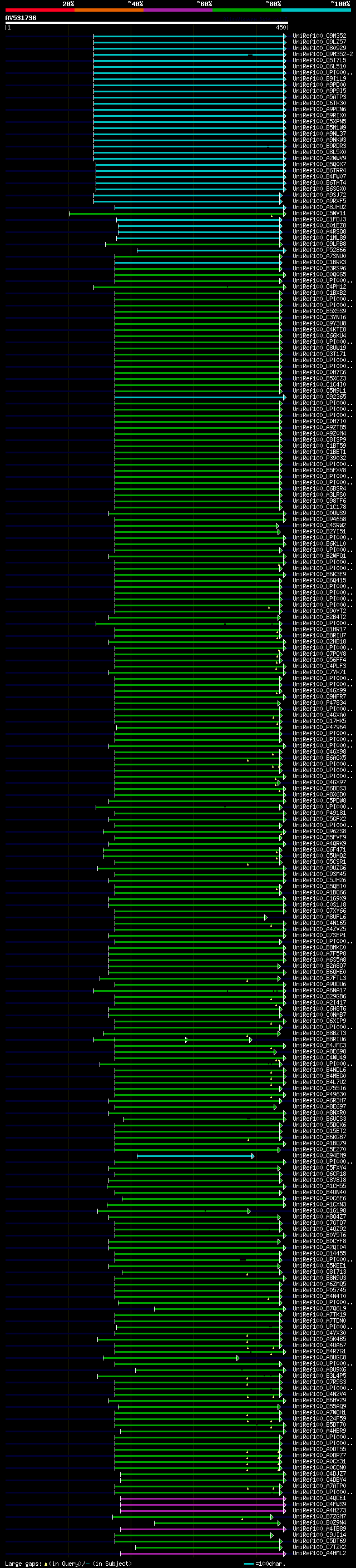Click label UniRef100_B7ZGM7
This screenshot has height=1568, width=356.
(319, 1516)
